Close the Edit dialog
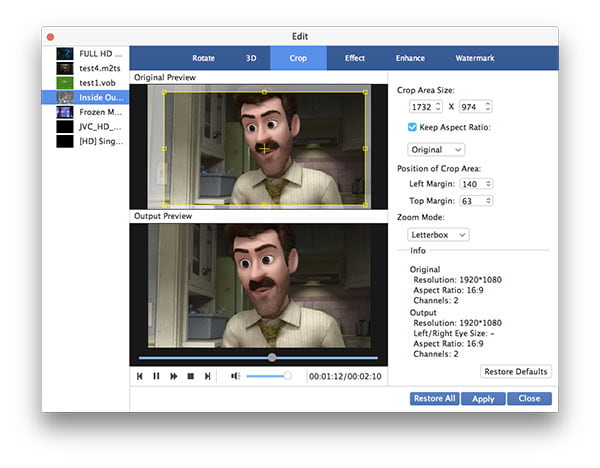This screenshot has height=468, width=600. tap(529, 398)
